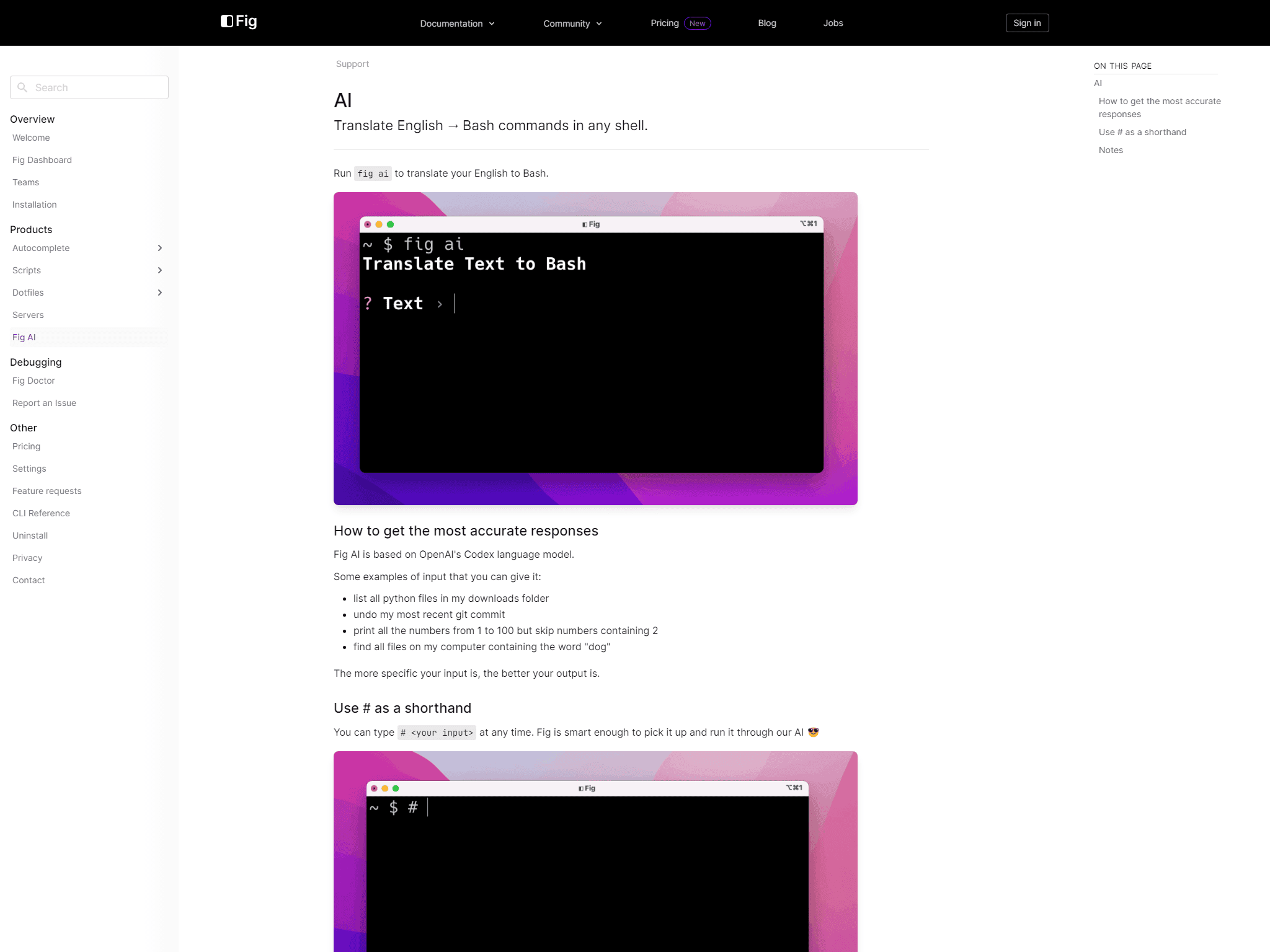
Task: Click the search magnifier icon
Action: point(22,87)
